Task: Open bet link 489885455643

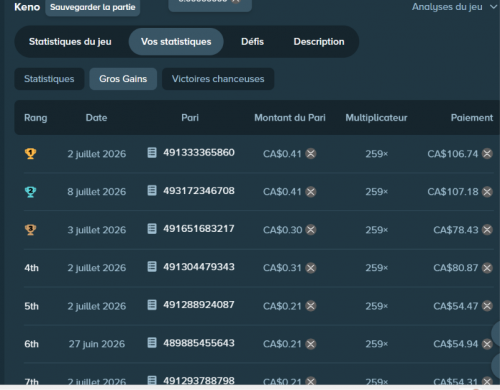Action: pos(199,343)
